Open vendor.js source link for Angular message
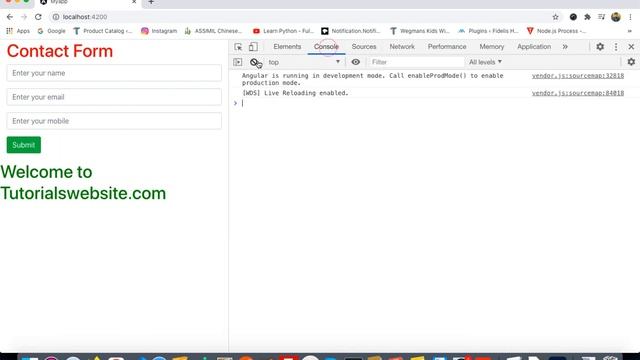Image resolution: width=640 pixels, height=360 pixels. (578, 76)
